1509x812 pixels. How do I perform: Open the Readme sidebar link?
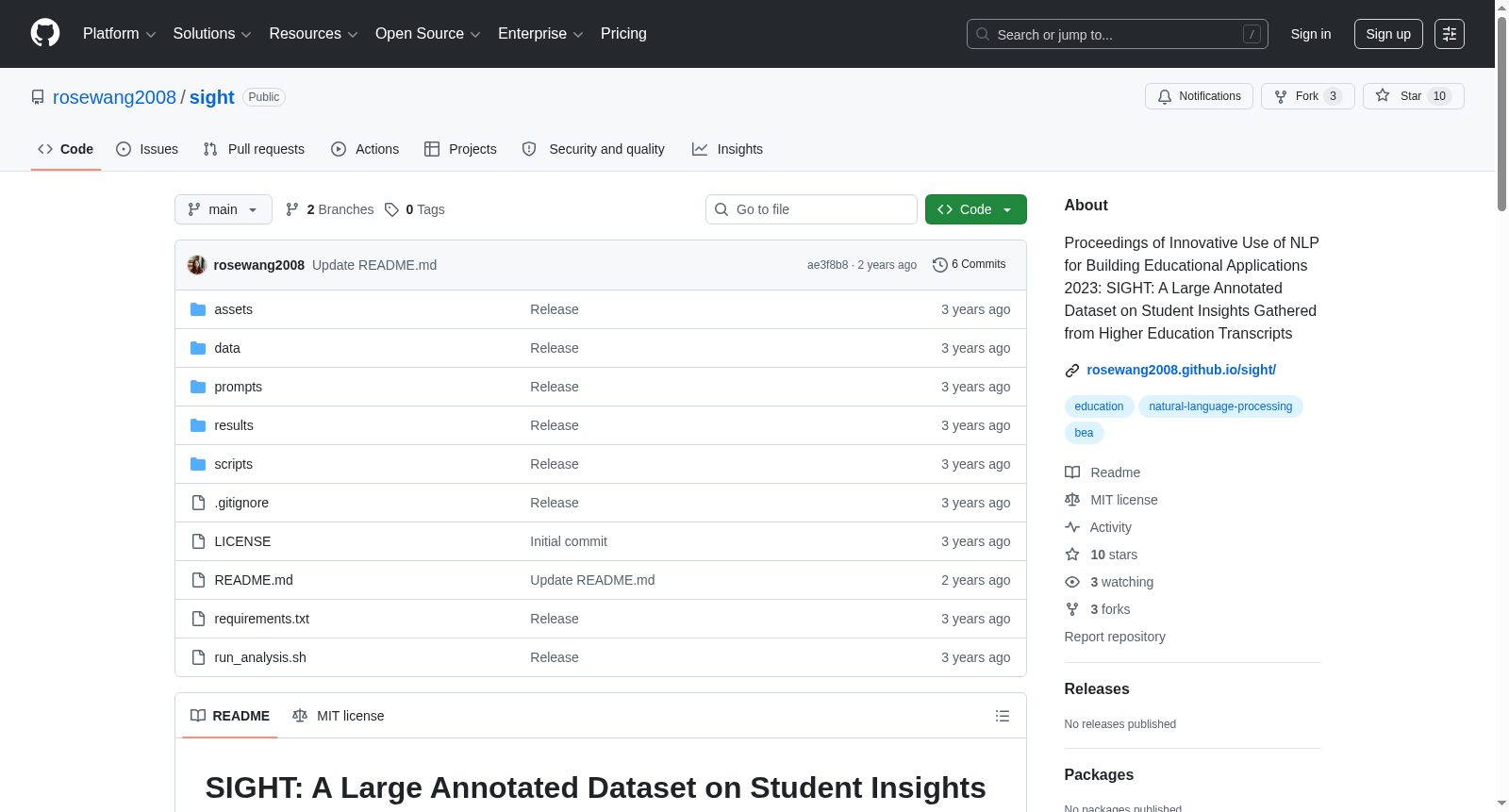(x=1116, y=472)
